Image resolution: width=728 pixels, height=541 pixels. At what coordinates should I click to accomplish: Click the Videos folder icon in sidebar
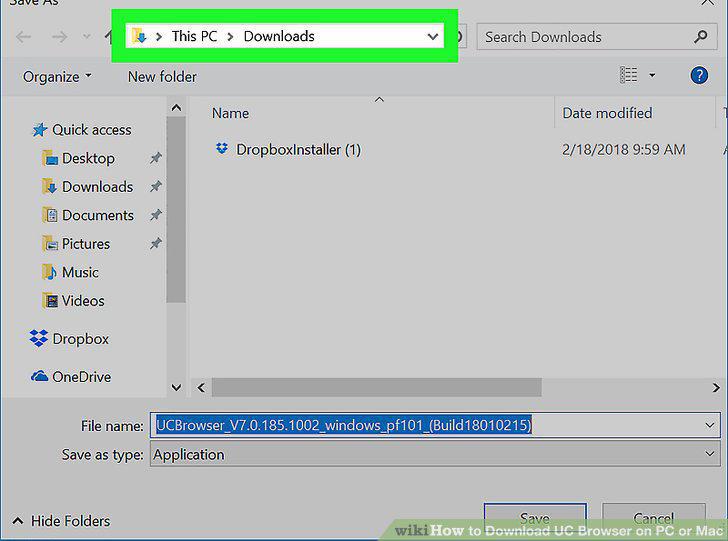pyautogui.click(x=50, y=301)
